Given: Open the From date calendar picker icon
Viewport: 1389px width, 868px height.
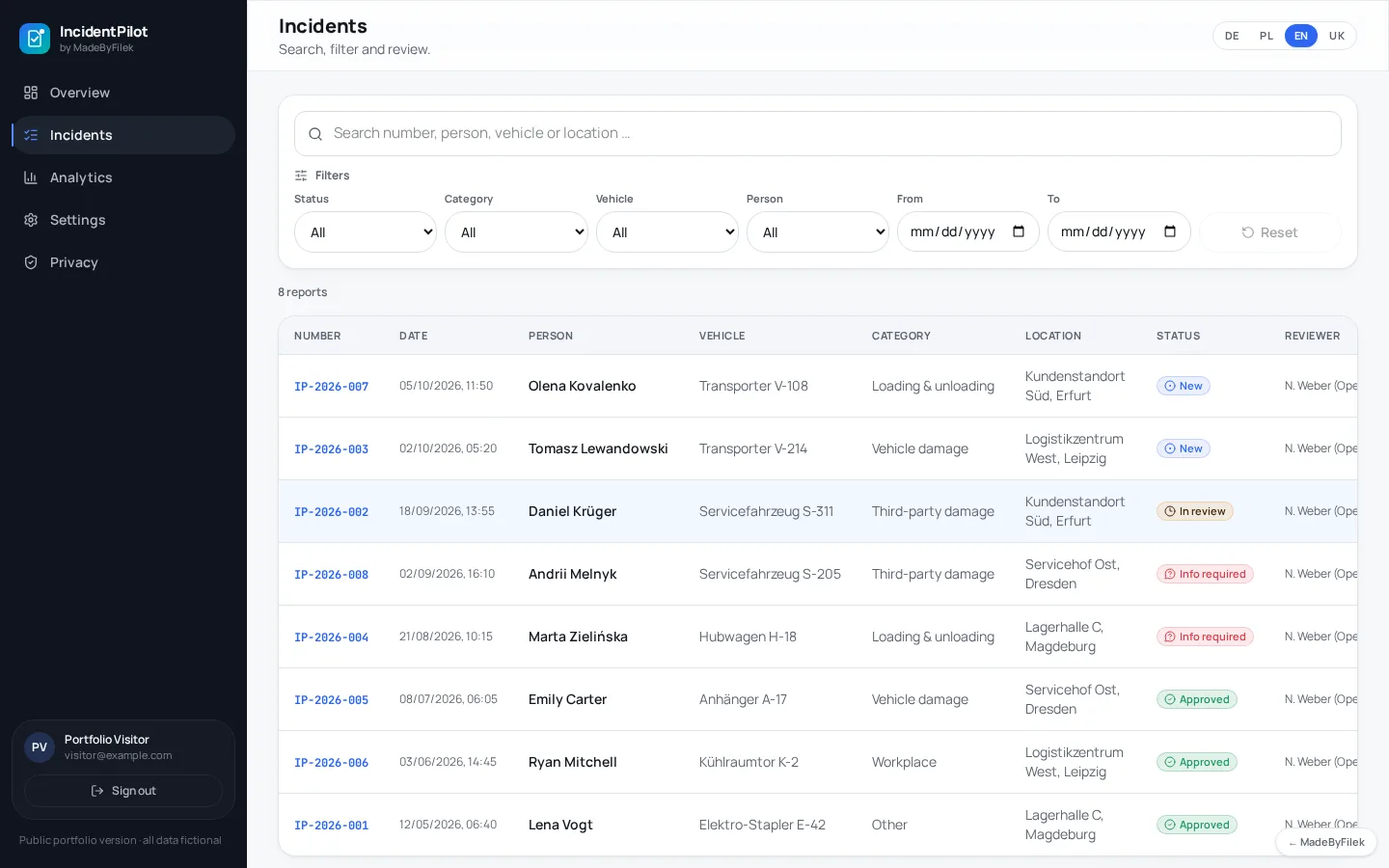Looking at the screenshot, I should point(1019,231).
